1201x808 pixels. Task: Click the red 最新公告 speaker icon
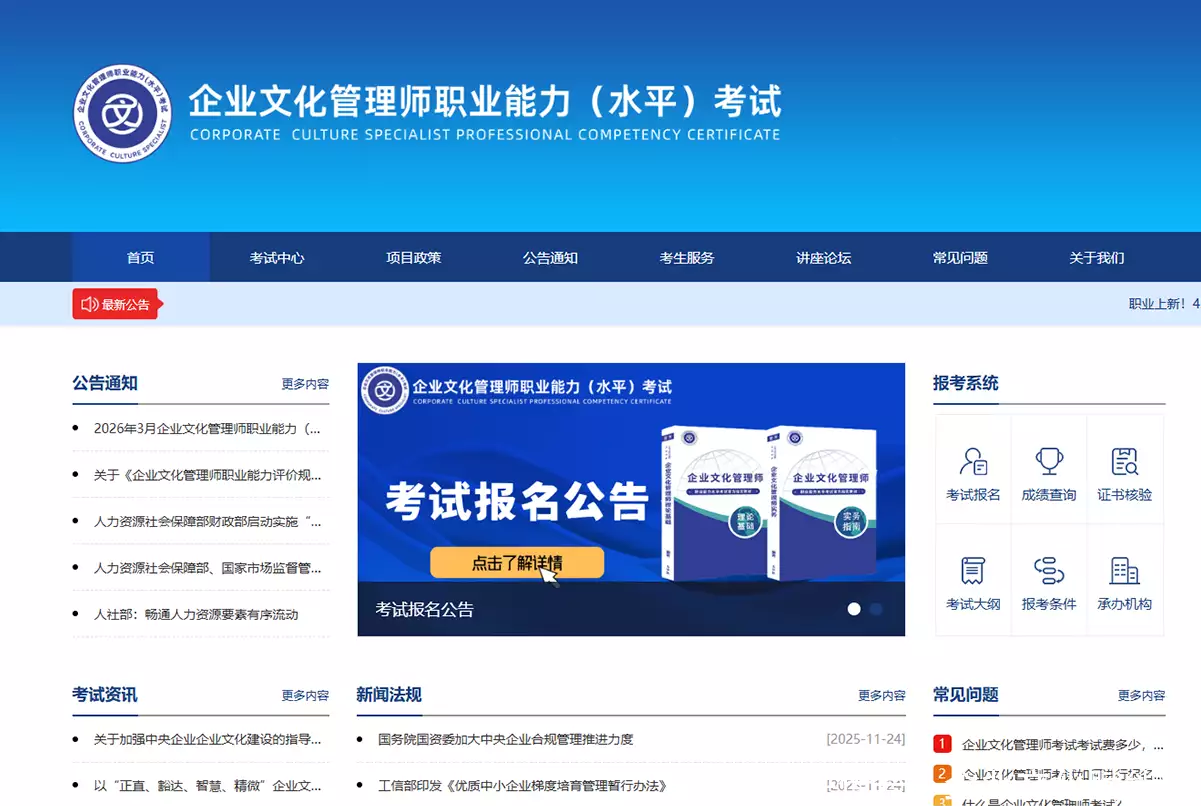coord(89,304)
